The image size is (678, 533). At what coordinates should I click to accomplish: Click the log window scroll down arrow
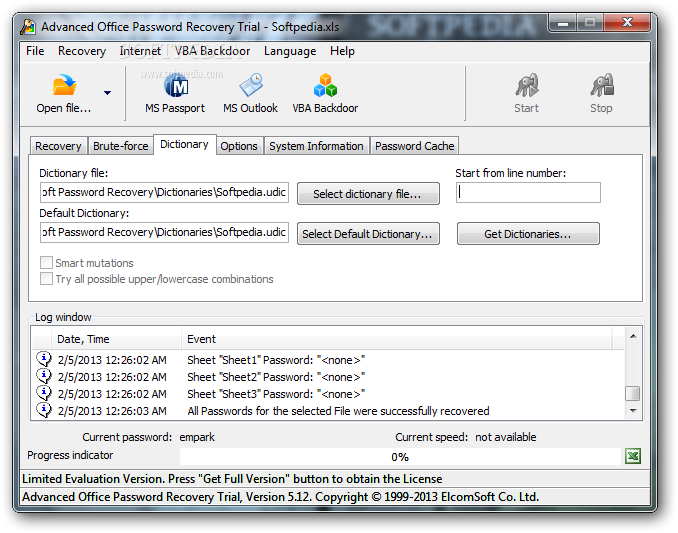coord(633,411)
